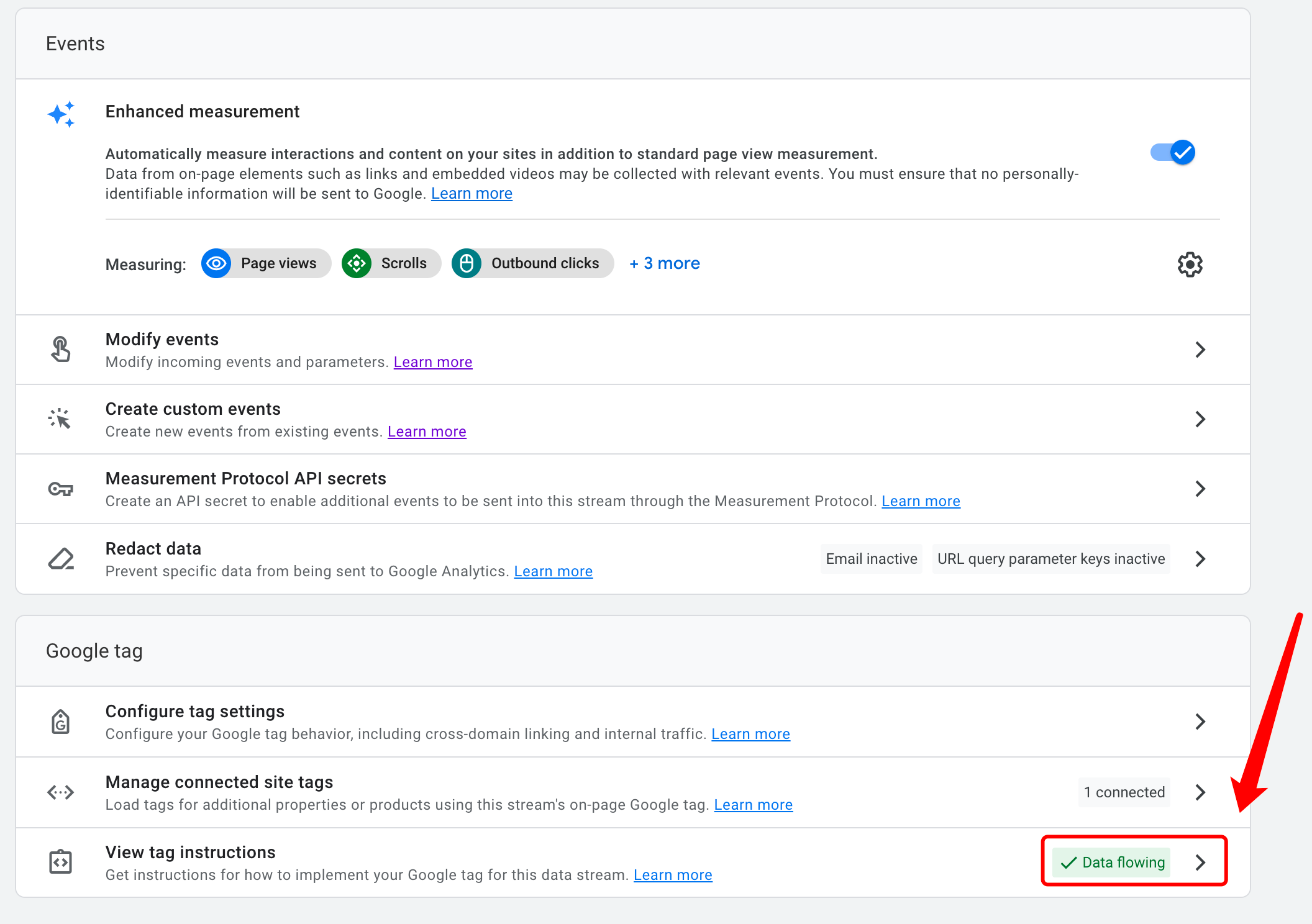Click the Scrolls green icon

pyautogui.click(x=357, y=263)
